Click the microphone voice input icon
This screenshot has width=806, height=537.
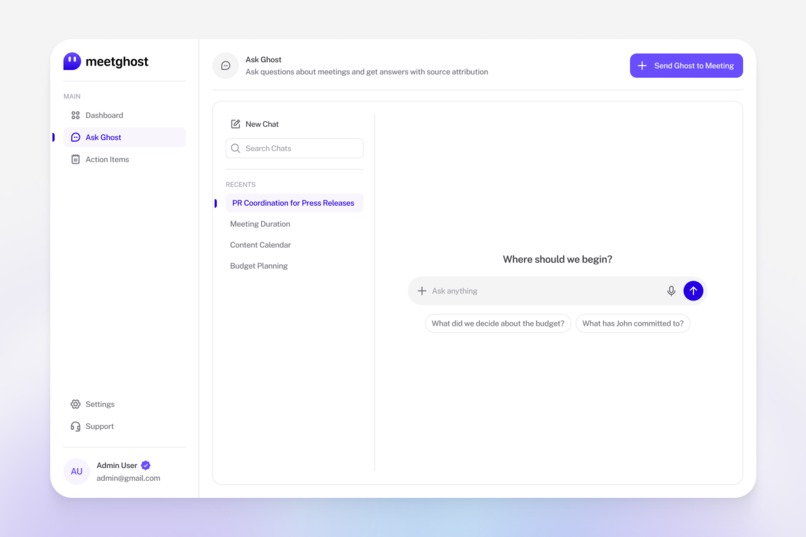[671, 291]
